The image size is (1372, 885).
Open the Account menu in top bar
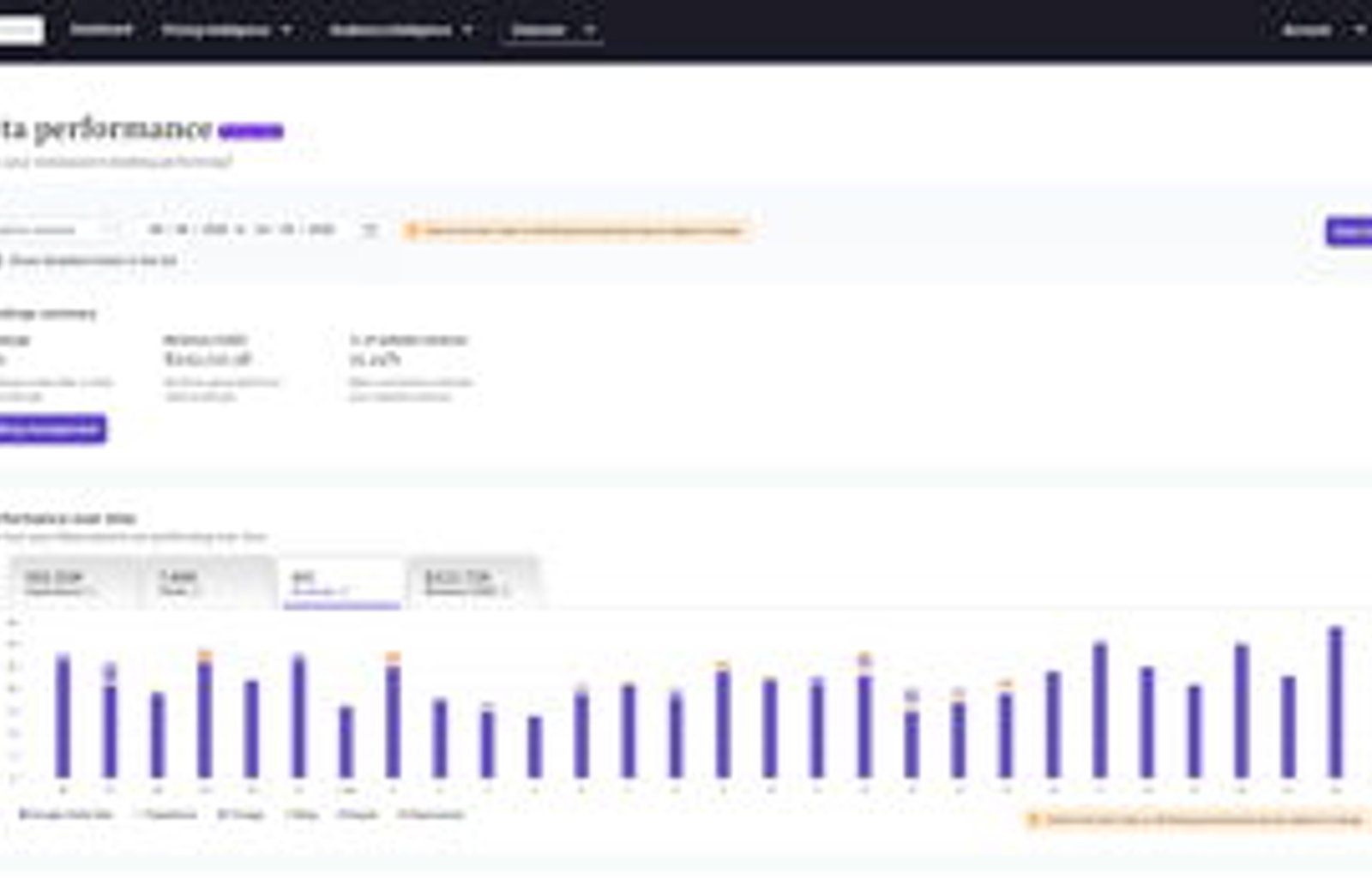pos(1307,30)
